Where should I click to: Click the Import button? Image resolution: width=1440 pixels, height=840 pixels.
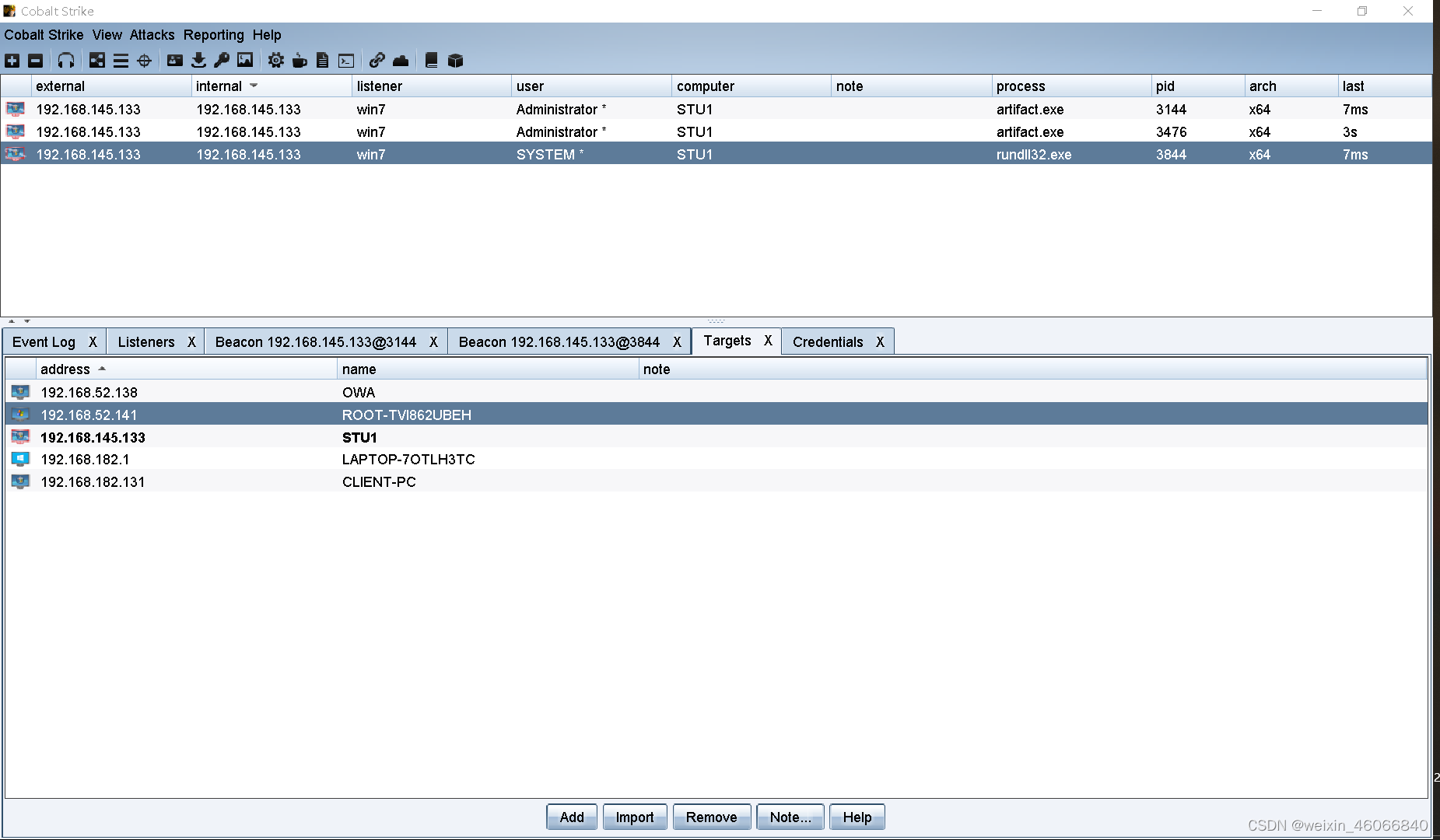point(635,817)
